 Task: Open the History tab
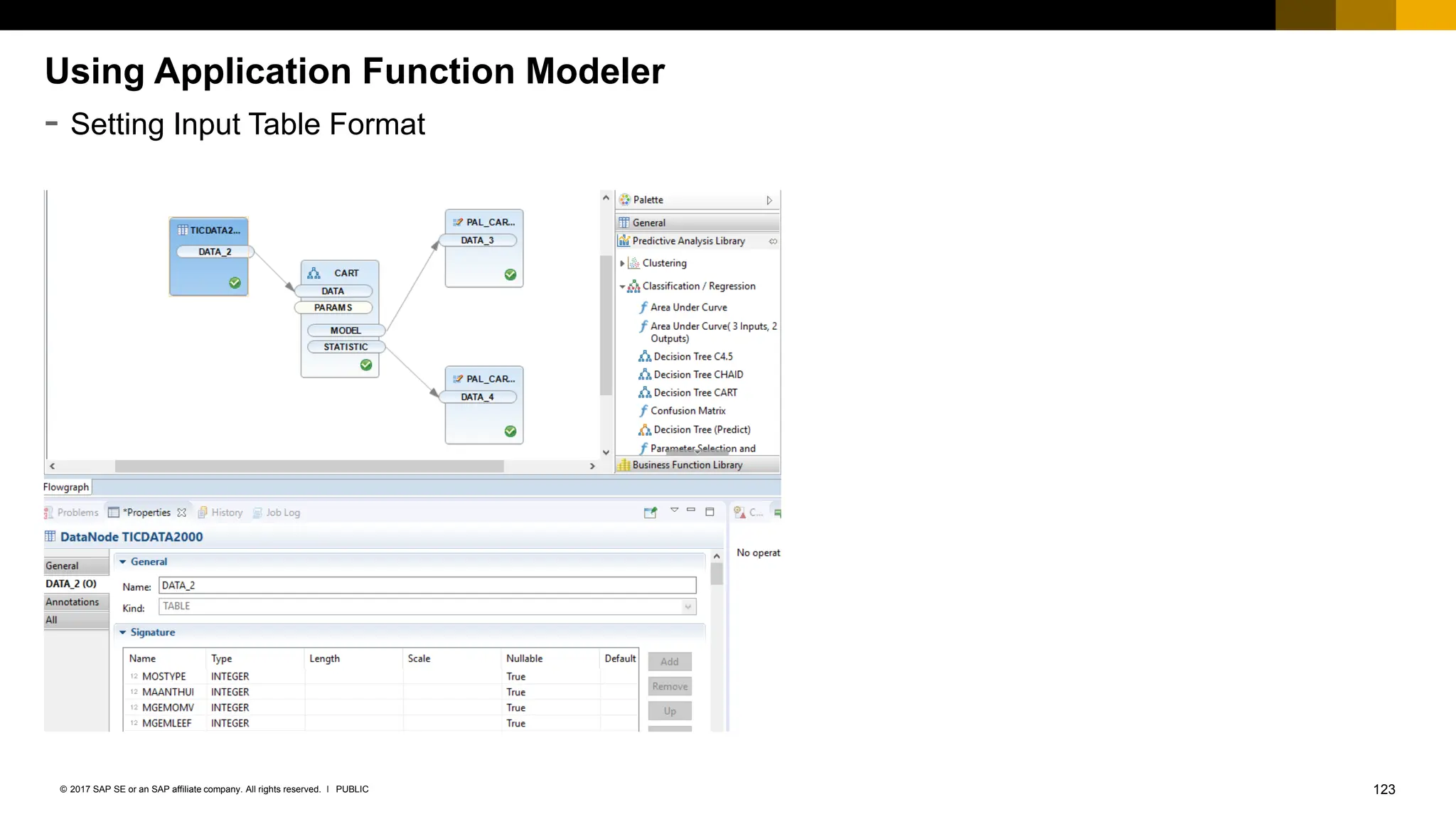220,513
